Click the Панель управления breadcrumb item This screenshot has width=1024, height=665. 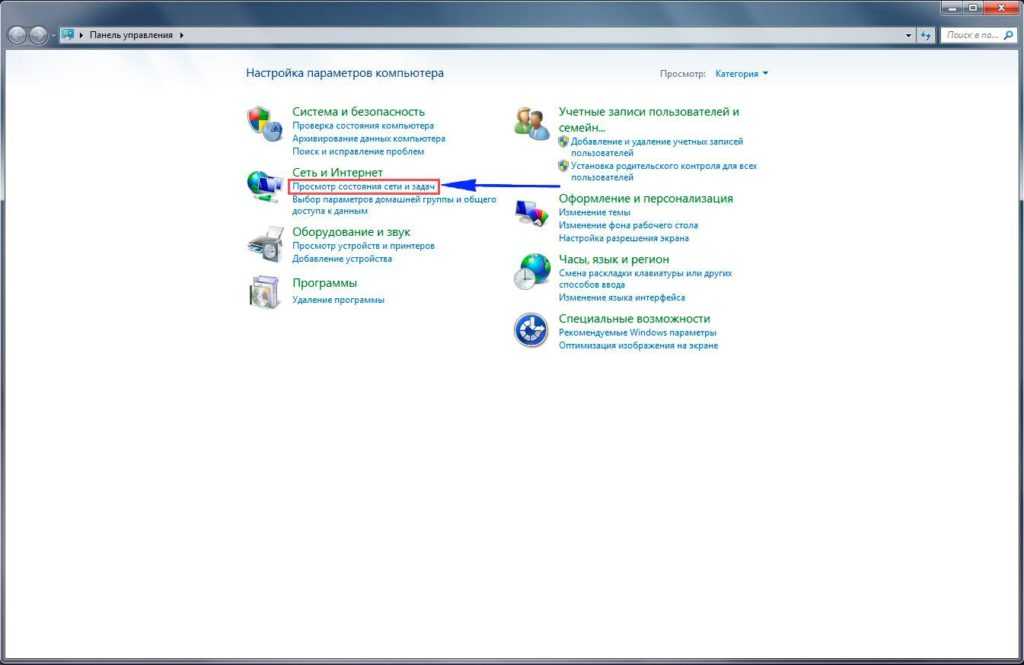133,35
